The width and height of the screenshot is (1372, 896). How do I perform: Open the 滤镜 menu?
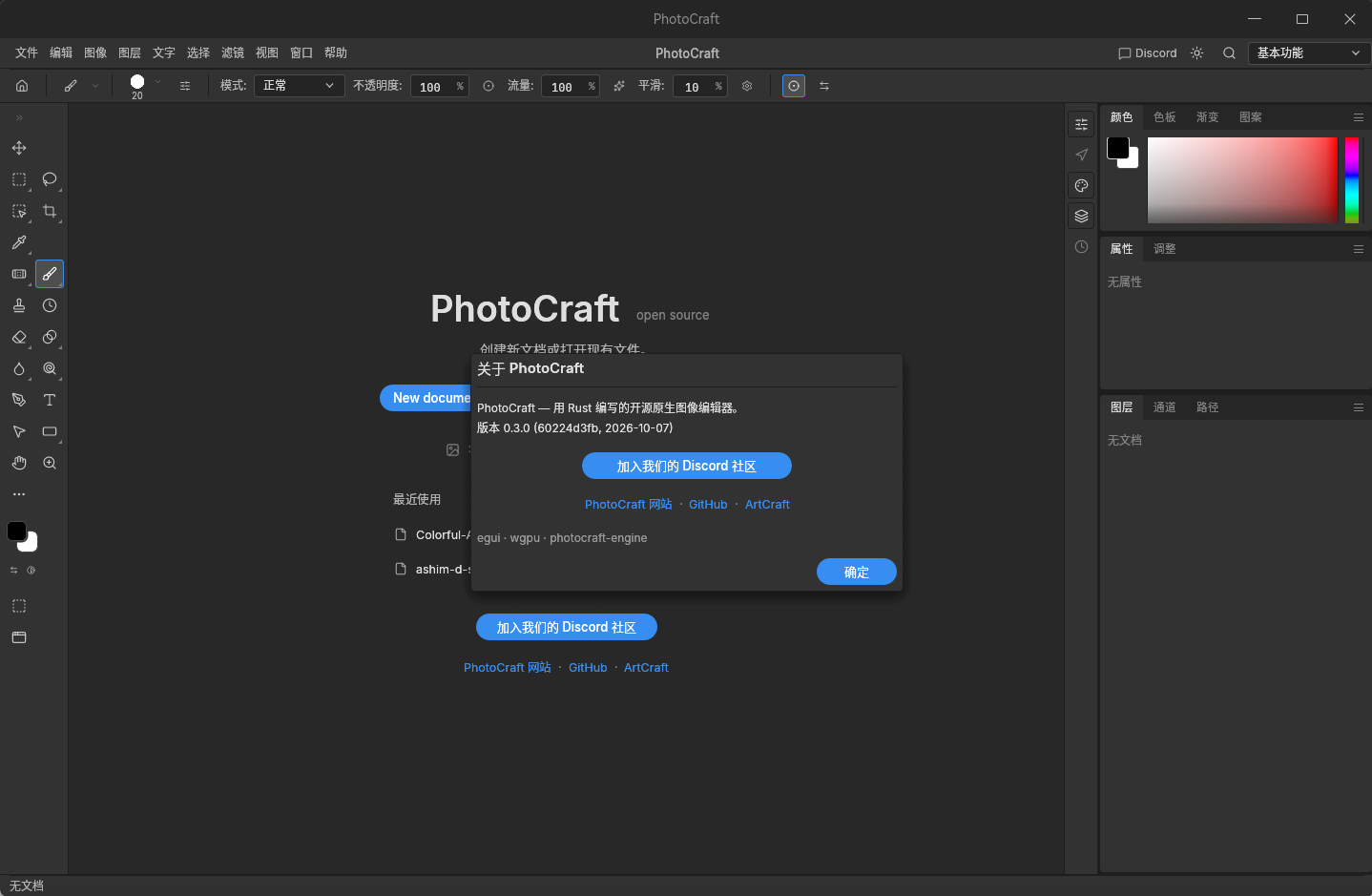click(x=233, y=53)
